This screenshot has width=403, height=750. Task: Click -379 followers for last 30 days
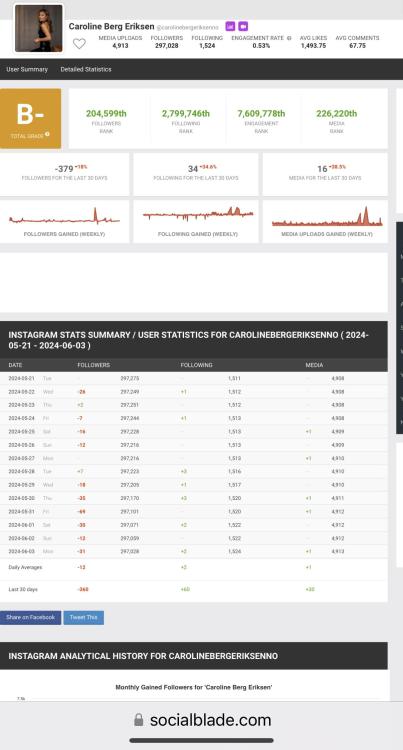click(65, 169)
